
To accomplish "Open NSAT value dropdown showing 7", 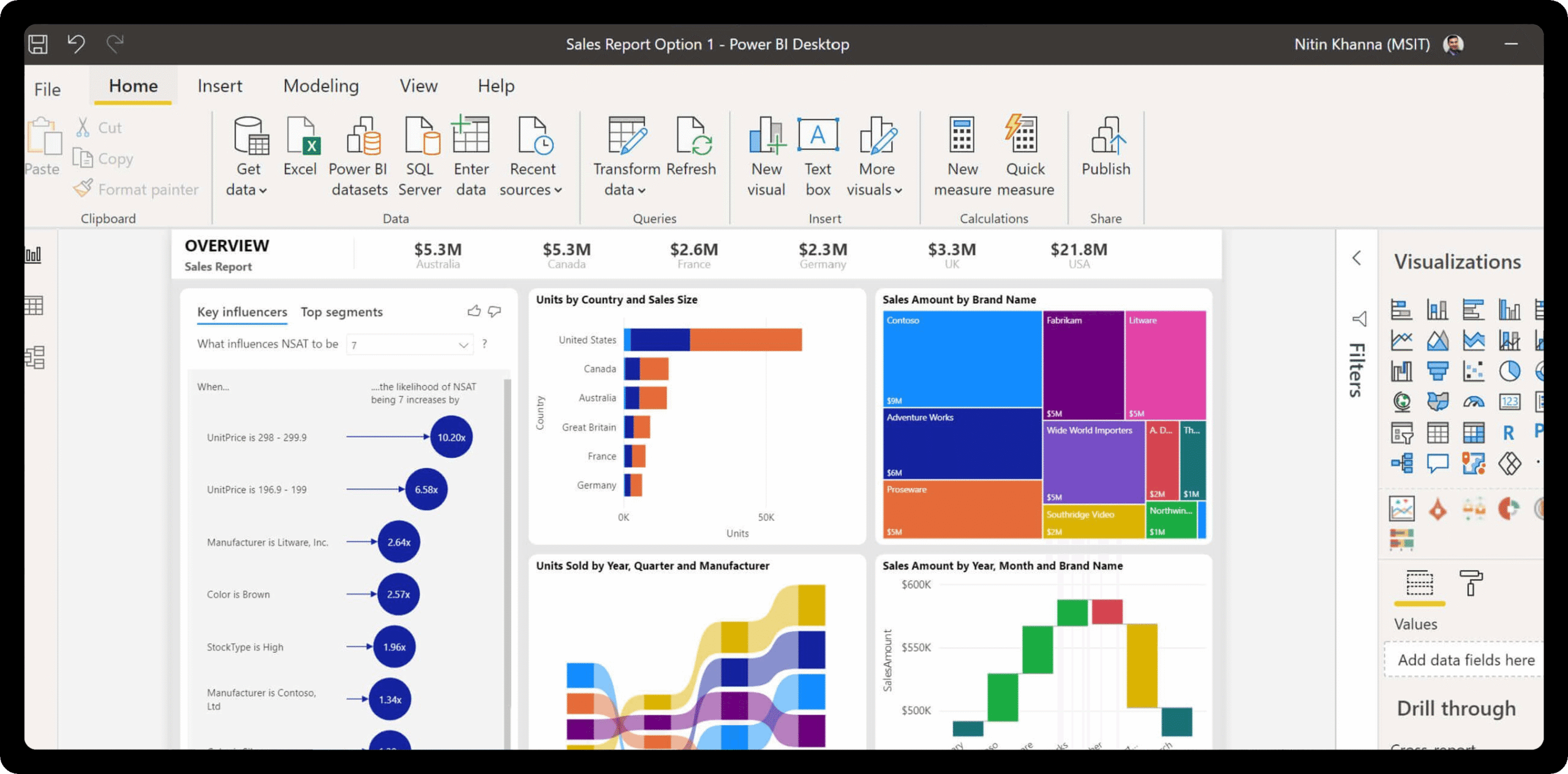I will click(410, 345).
